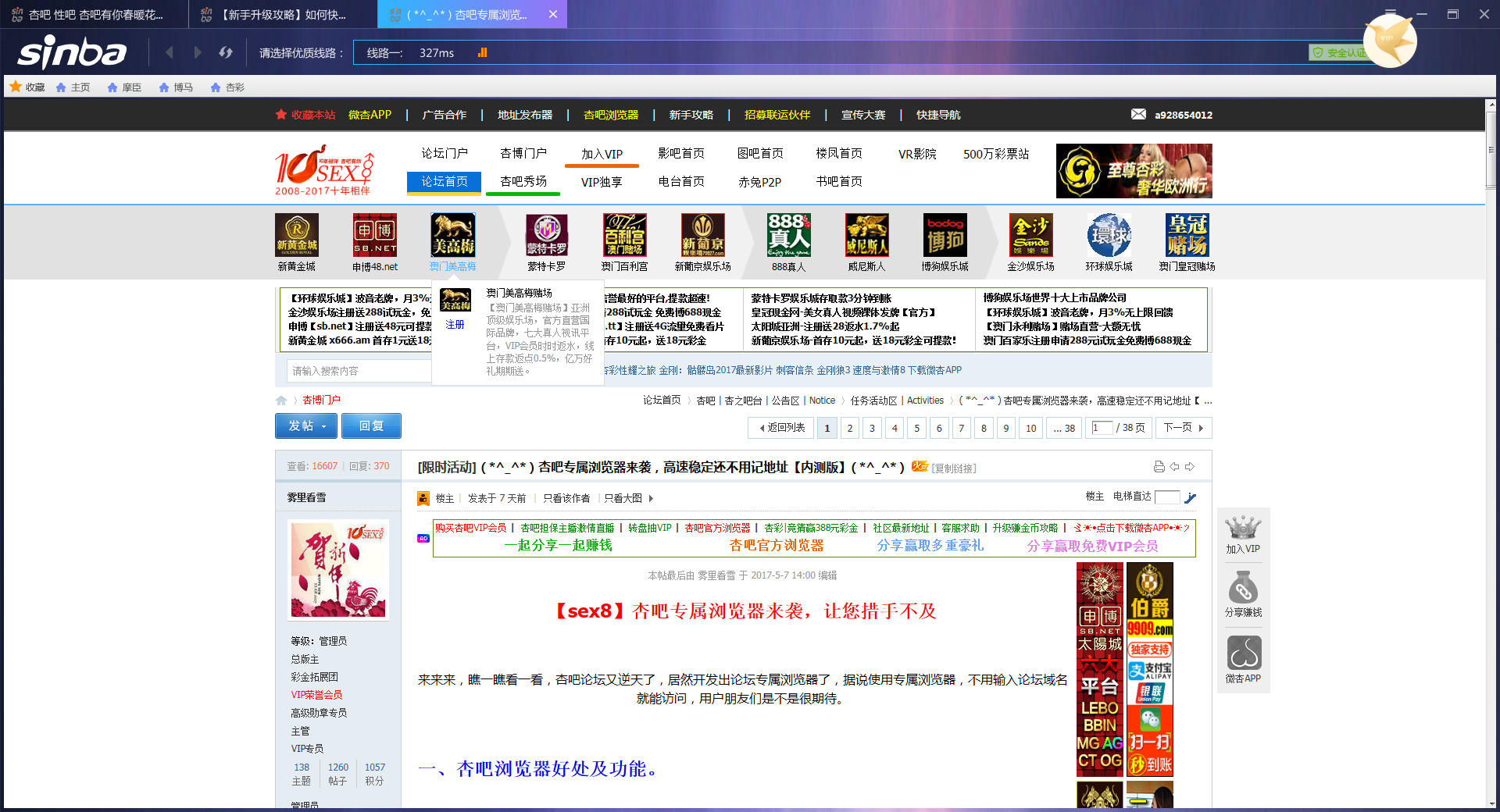Viewport: 1500px width, 812px height.
Task: Click the 回复 reply button
Action: click(372, 426)
